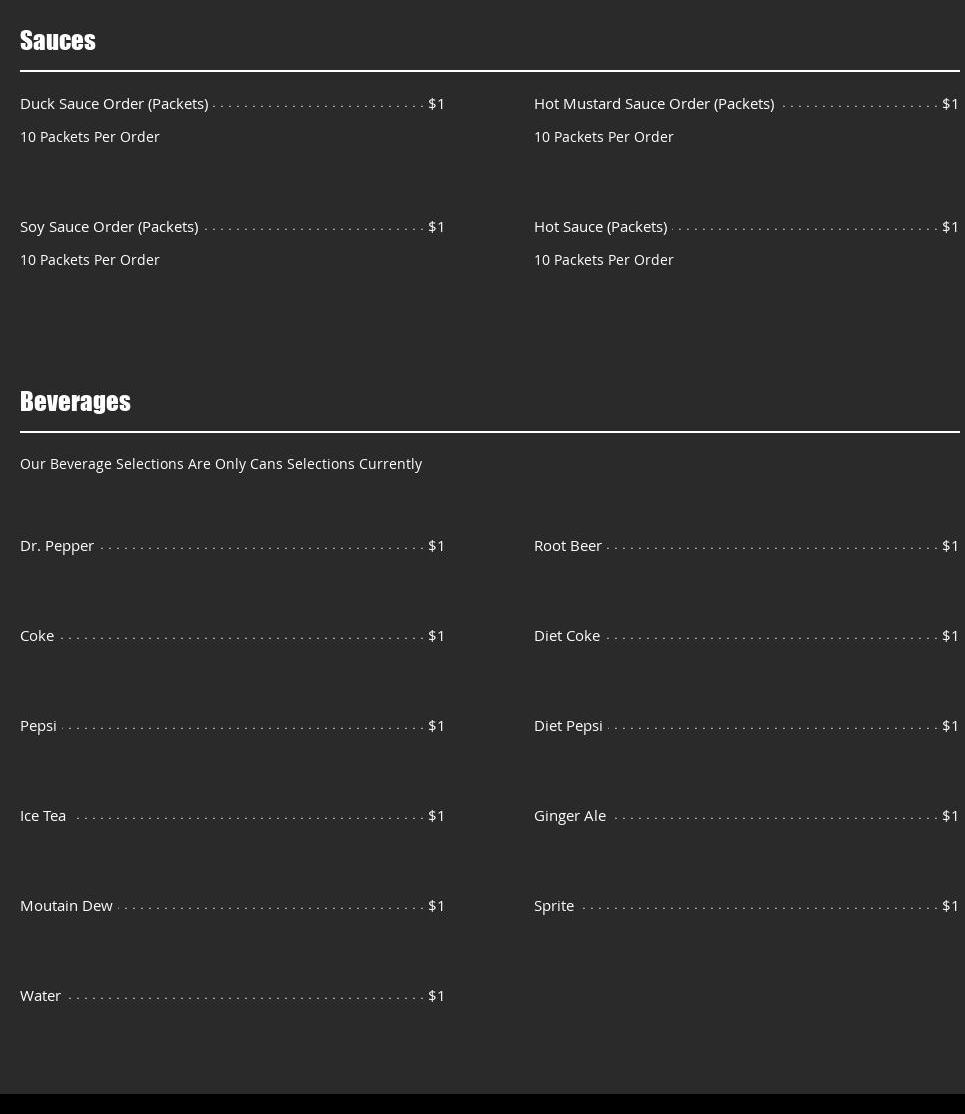Pick Sprite from the beverages list

[554, 906]
